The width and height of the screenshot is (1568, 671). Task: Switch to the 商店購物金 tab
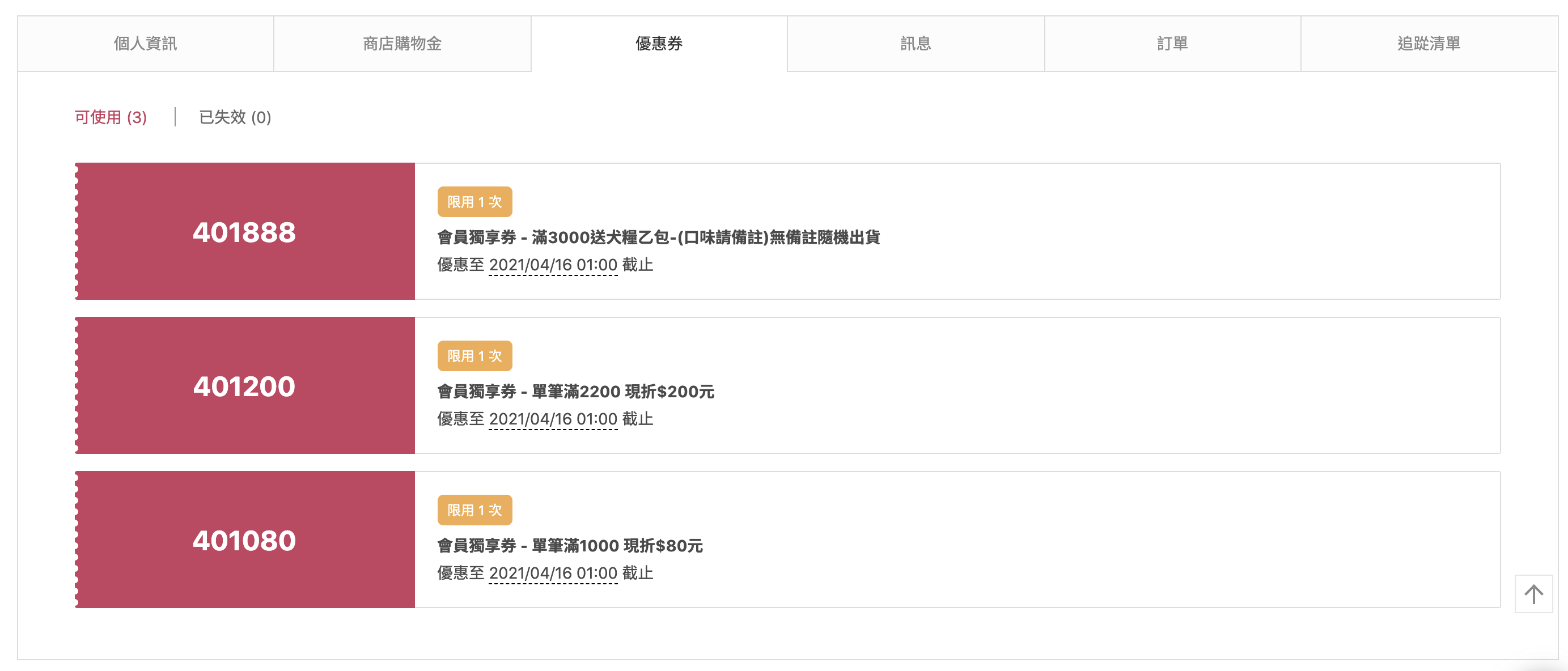click(402, 44)
